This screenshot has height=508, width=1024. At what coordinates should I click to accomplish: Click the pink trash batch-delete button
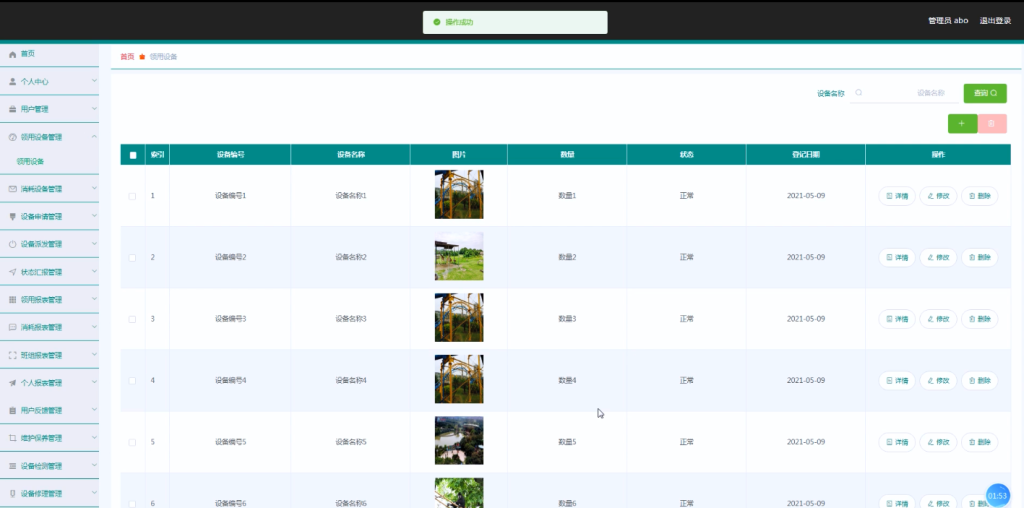click(992, 123)
